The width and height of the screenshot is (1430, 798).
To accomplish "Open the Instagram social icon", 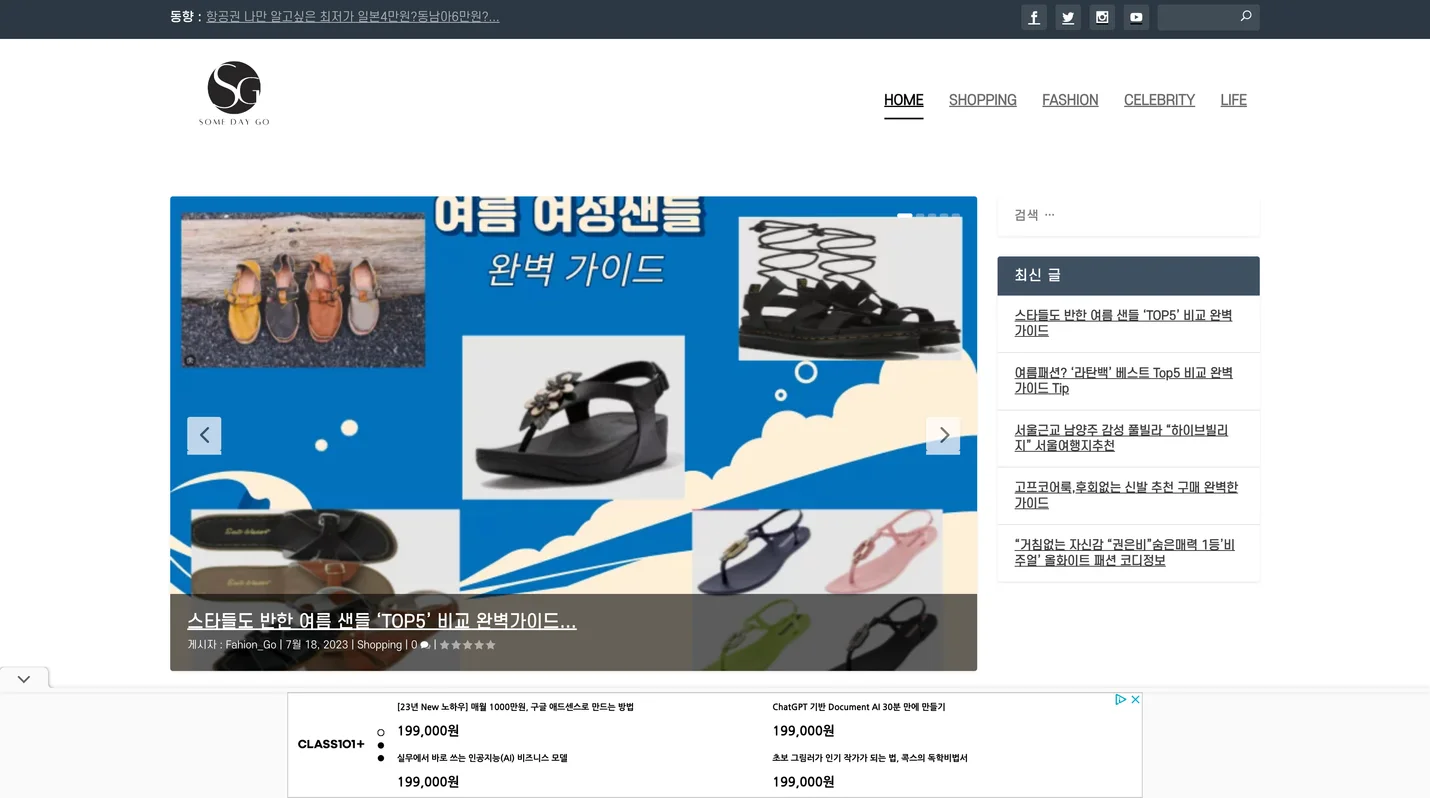I will pos(1102,17).
